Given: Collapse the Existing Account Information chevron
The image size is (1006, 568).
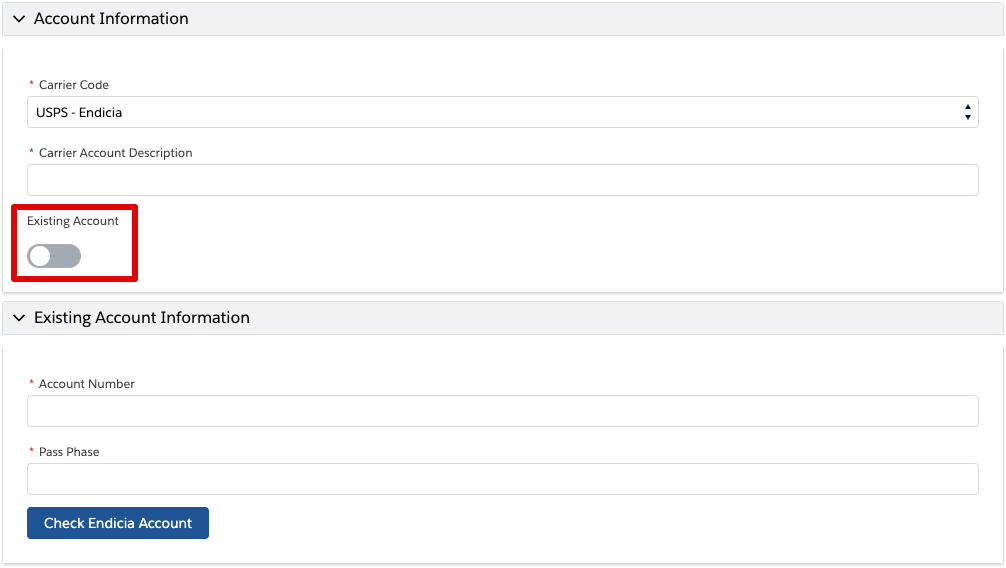Looking at the screenshot, I should (19, 318).
